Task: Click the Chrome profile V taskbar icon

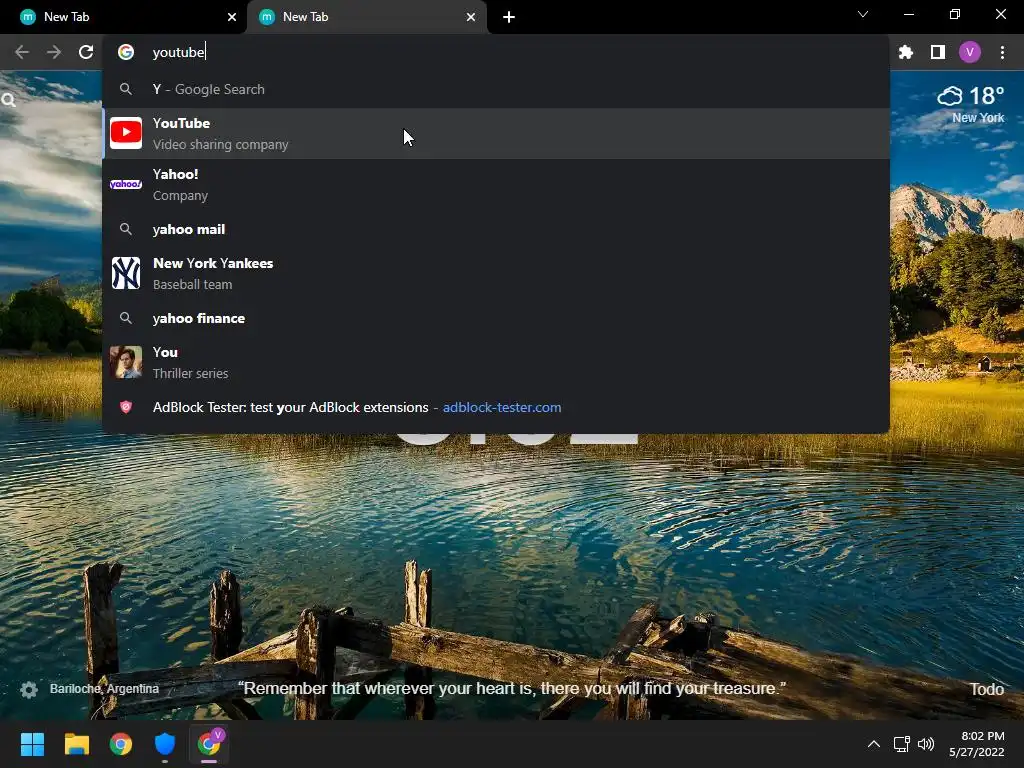Action: [210, 744]
